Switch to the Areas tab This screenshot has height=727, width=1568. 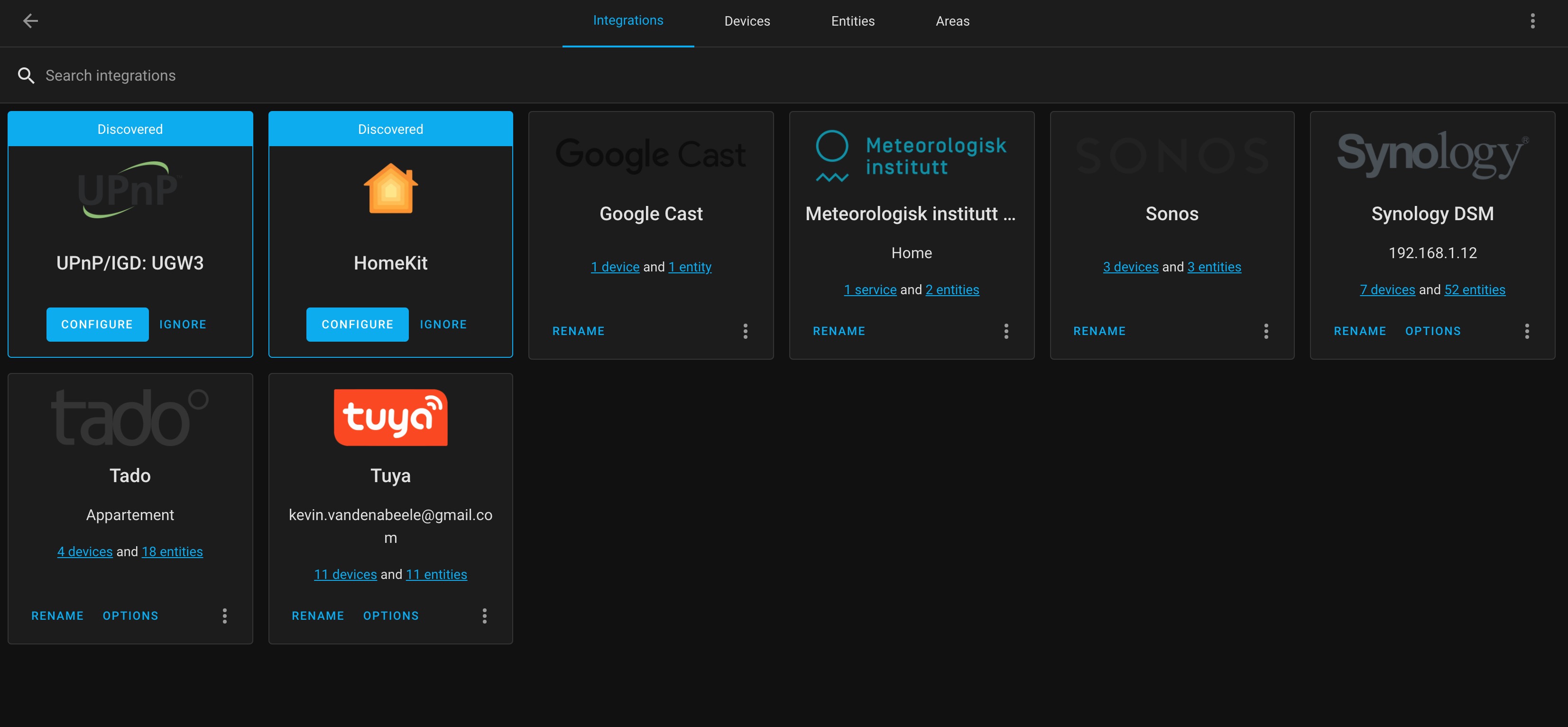point(952,21)
